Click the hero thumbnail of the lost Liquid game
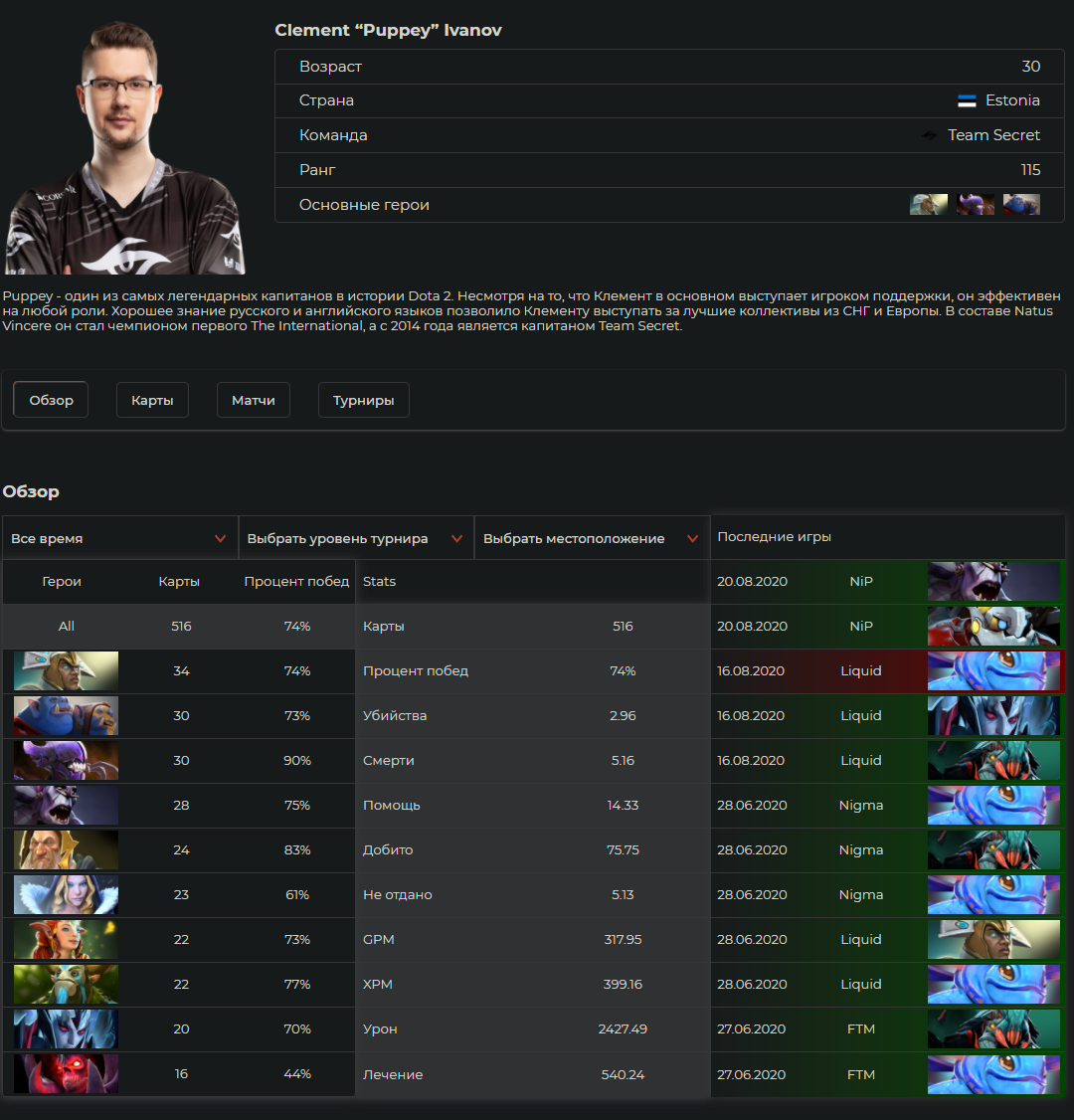This screenshot has height=1120, width=1074. coord(993,670)
